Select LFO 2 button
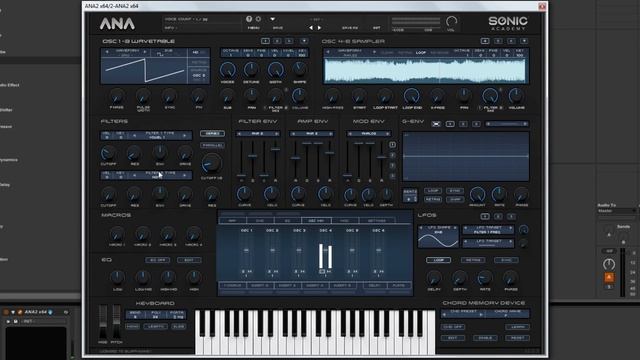640x360 pixels. pyautogui.click(x=498, y=216)
